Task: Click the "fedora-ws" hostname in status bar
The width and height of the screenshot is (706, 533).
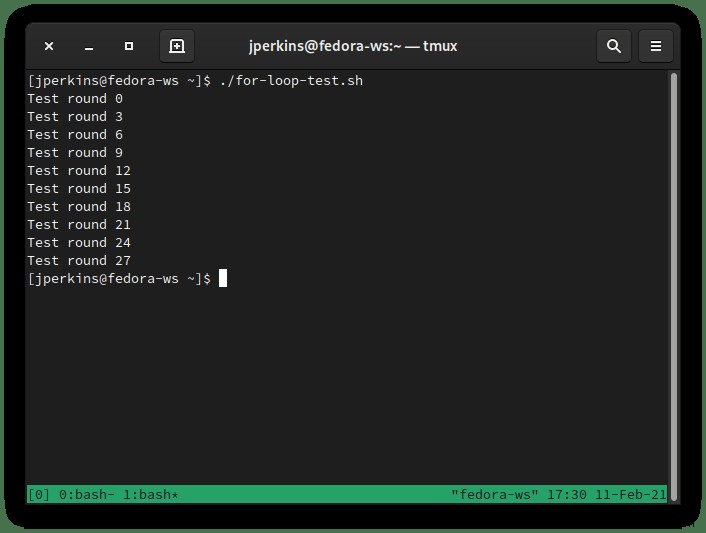Action: [494, 495]
